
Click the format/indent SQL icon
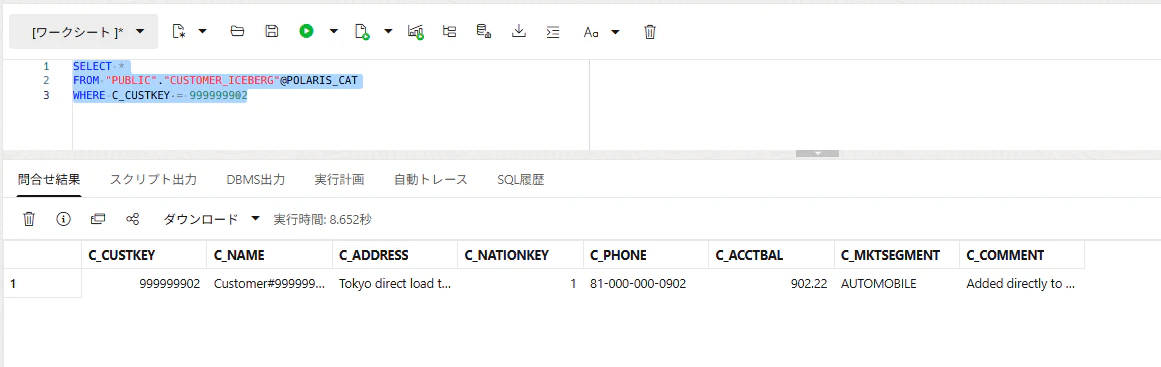click(x=553, y=31)
